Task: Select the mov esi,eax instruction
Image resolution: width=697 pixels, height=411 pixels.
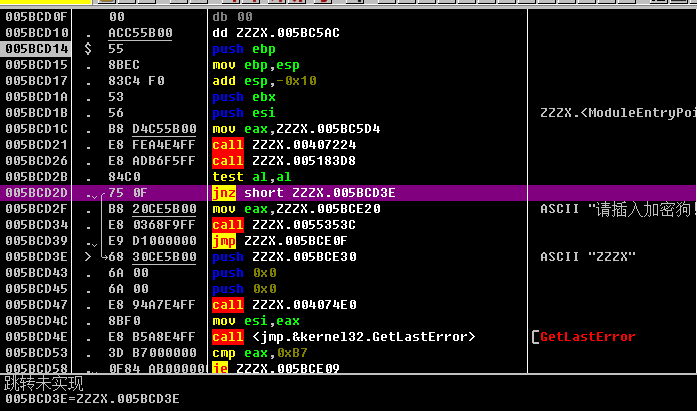Action: pos(251,321)
